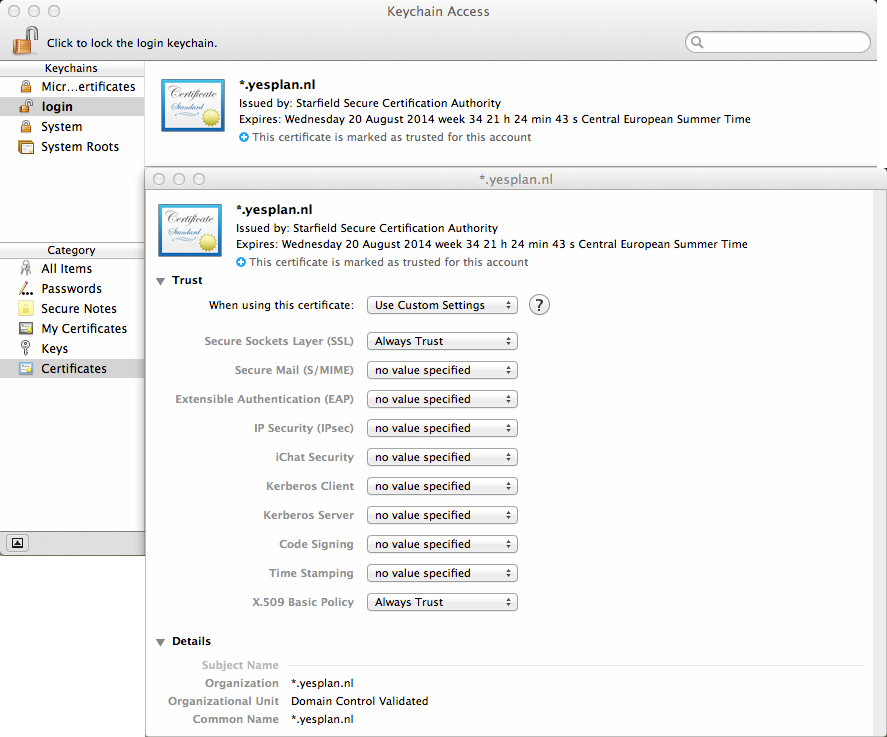Click the certificate thumbnail in details window
The width and height of the screenshot is (887, 737).
click(x=190, y=230)
